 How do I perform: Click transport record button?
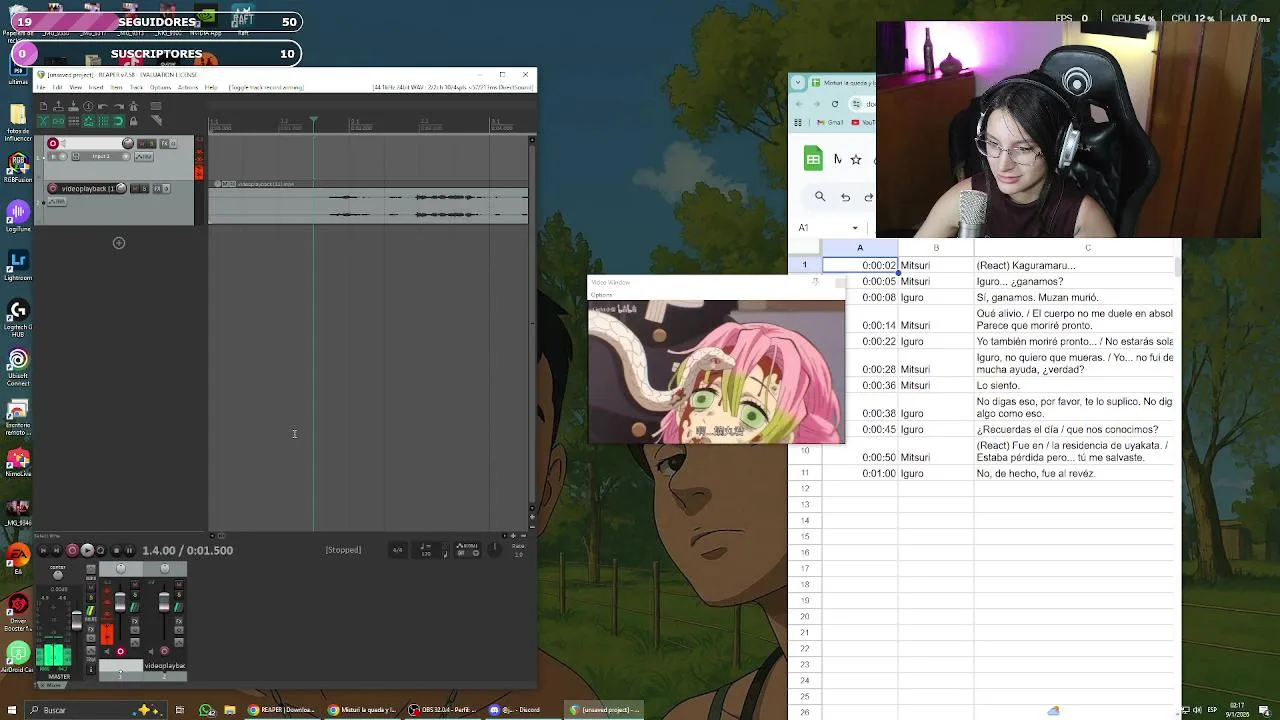(72, 550)
